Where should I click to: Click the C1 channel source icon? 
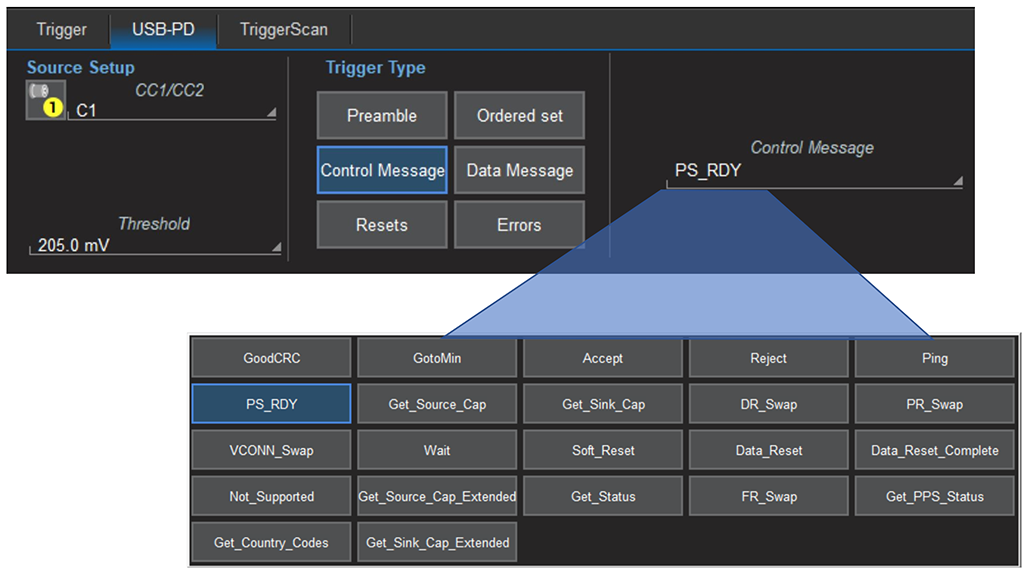click(x=45, y=99)
